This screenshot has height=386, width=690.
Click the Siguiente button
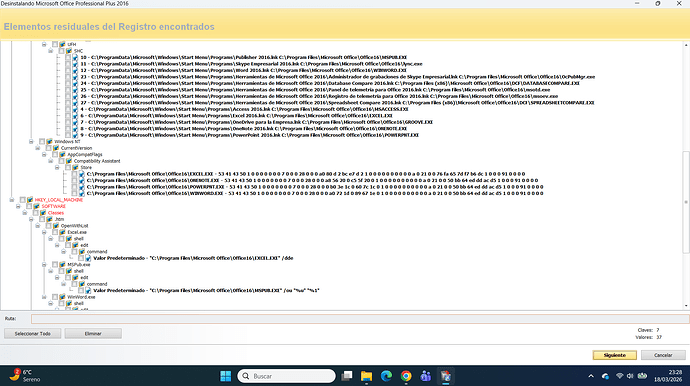(x=615, y=355)
